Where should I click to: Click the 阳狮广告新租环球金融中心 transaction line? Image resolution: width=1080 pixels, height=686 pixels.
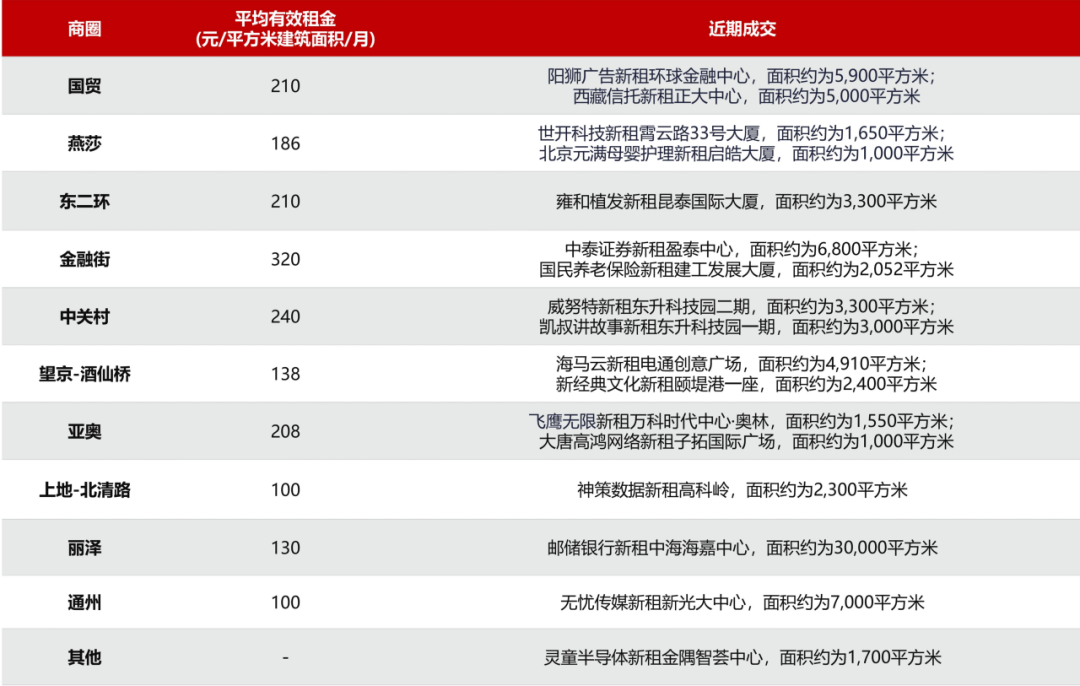(742, 76)
